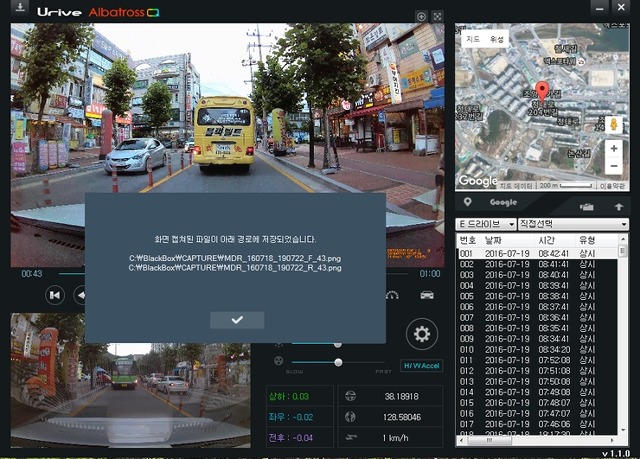Select recording 014 at 07:49:08
Image resolution: width=640 pixels, height=459 pixels.
[537, 392]
